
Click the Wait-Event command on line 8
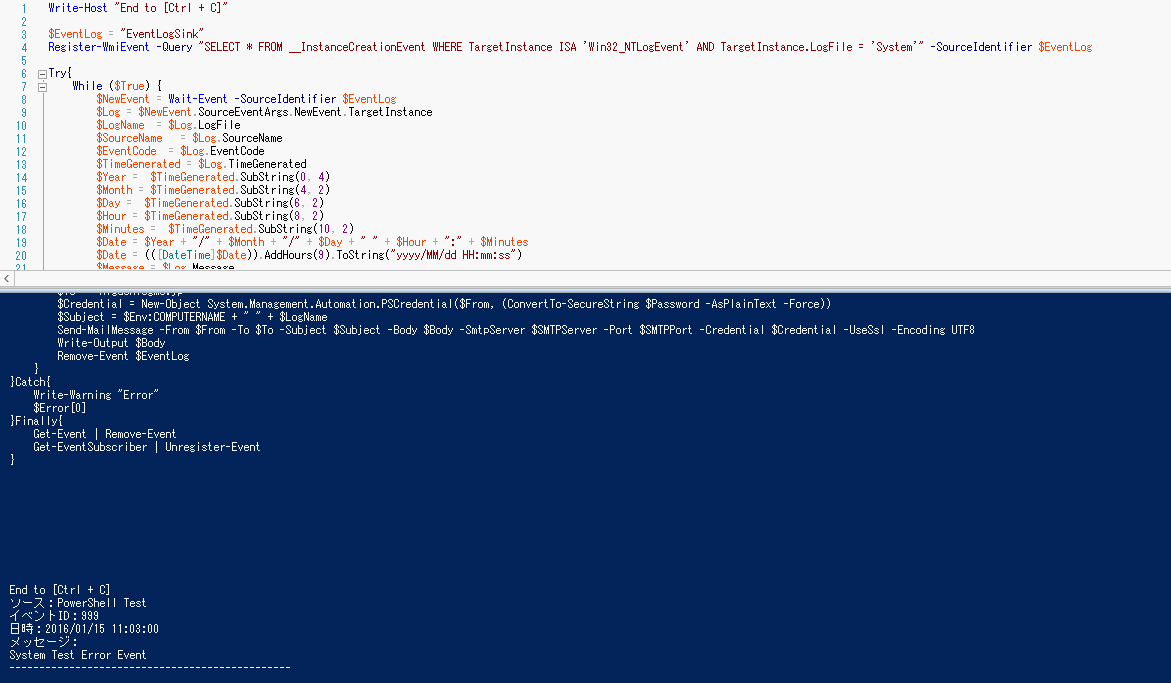(x=197, y=99)
